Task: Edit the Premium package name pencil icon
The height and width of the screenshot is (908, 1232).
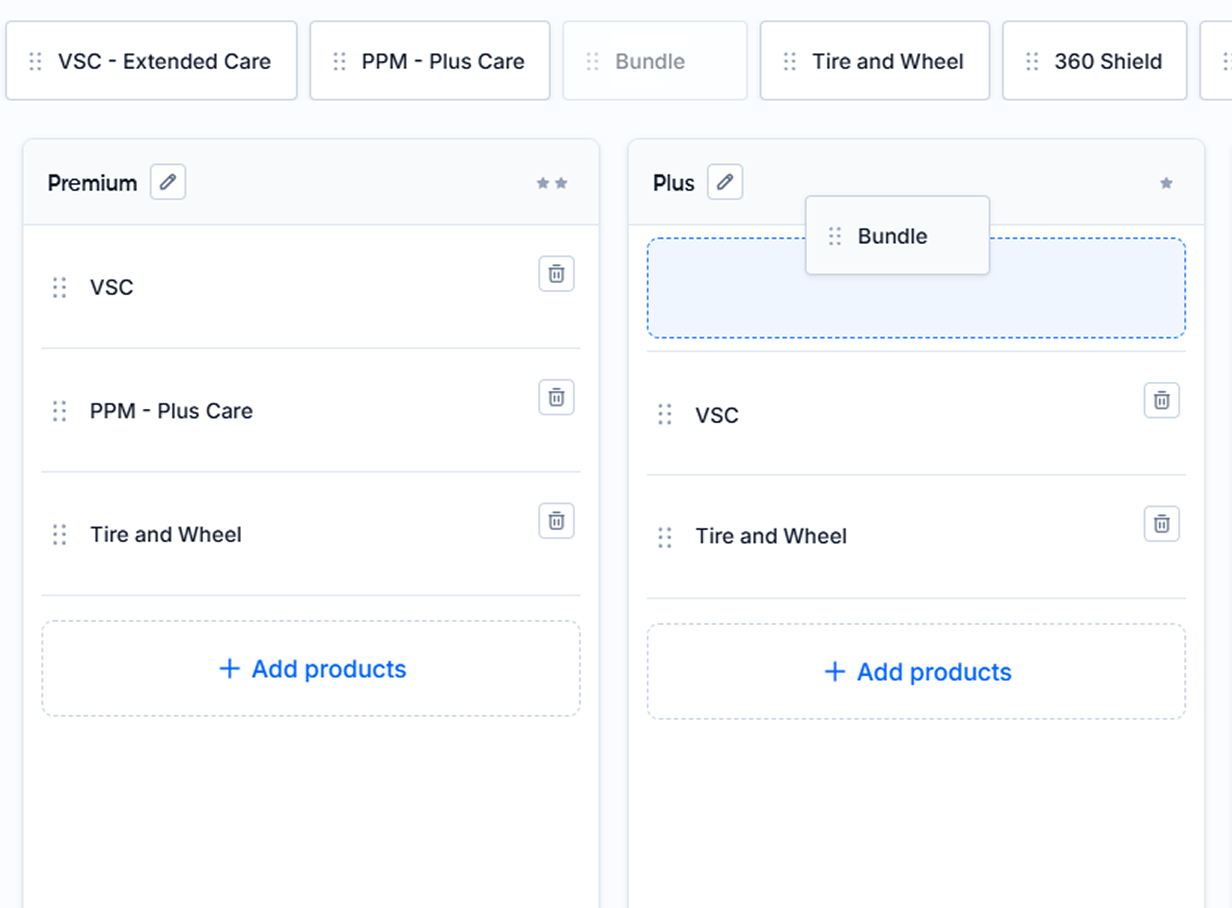Action: (168, 182)
